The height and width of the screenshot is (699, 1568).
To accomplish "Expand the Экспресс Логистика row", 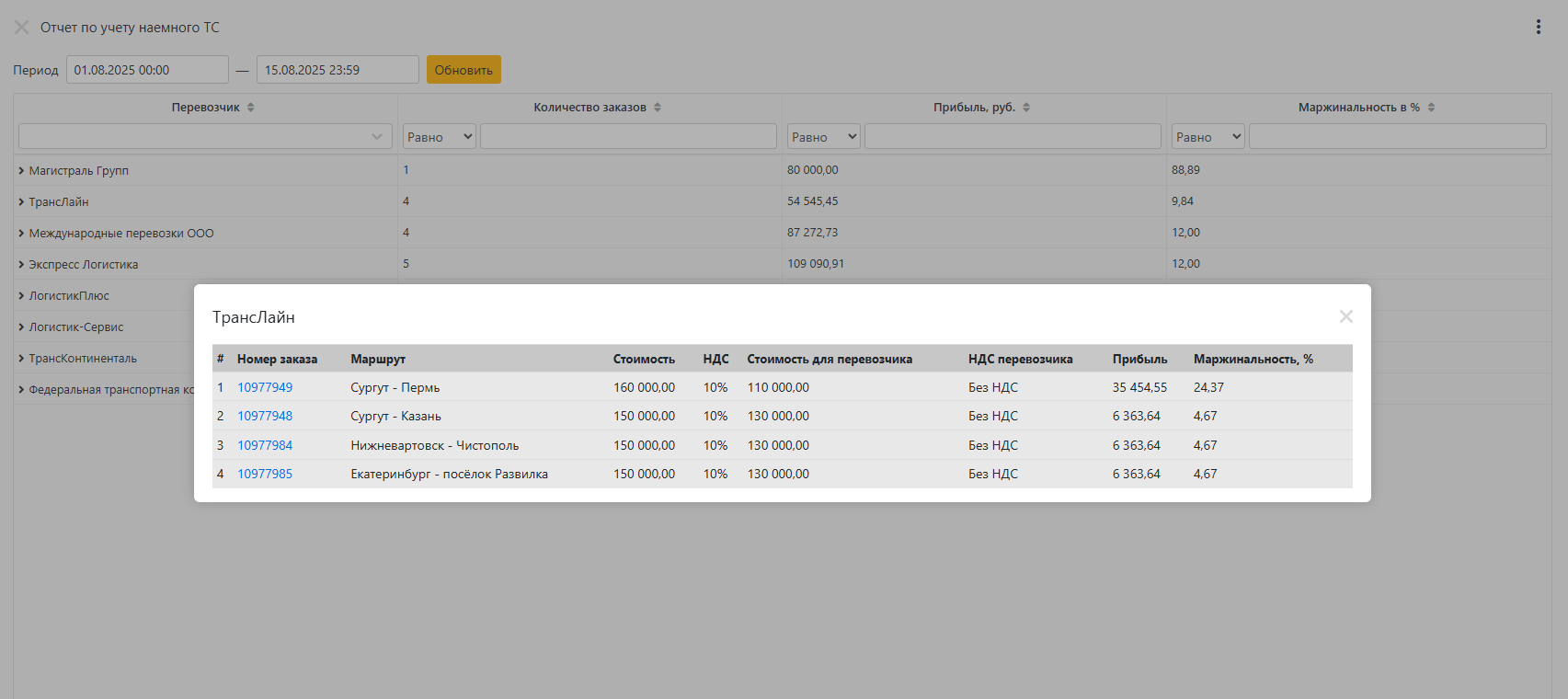I will [x=21, y=265].
